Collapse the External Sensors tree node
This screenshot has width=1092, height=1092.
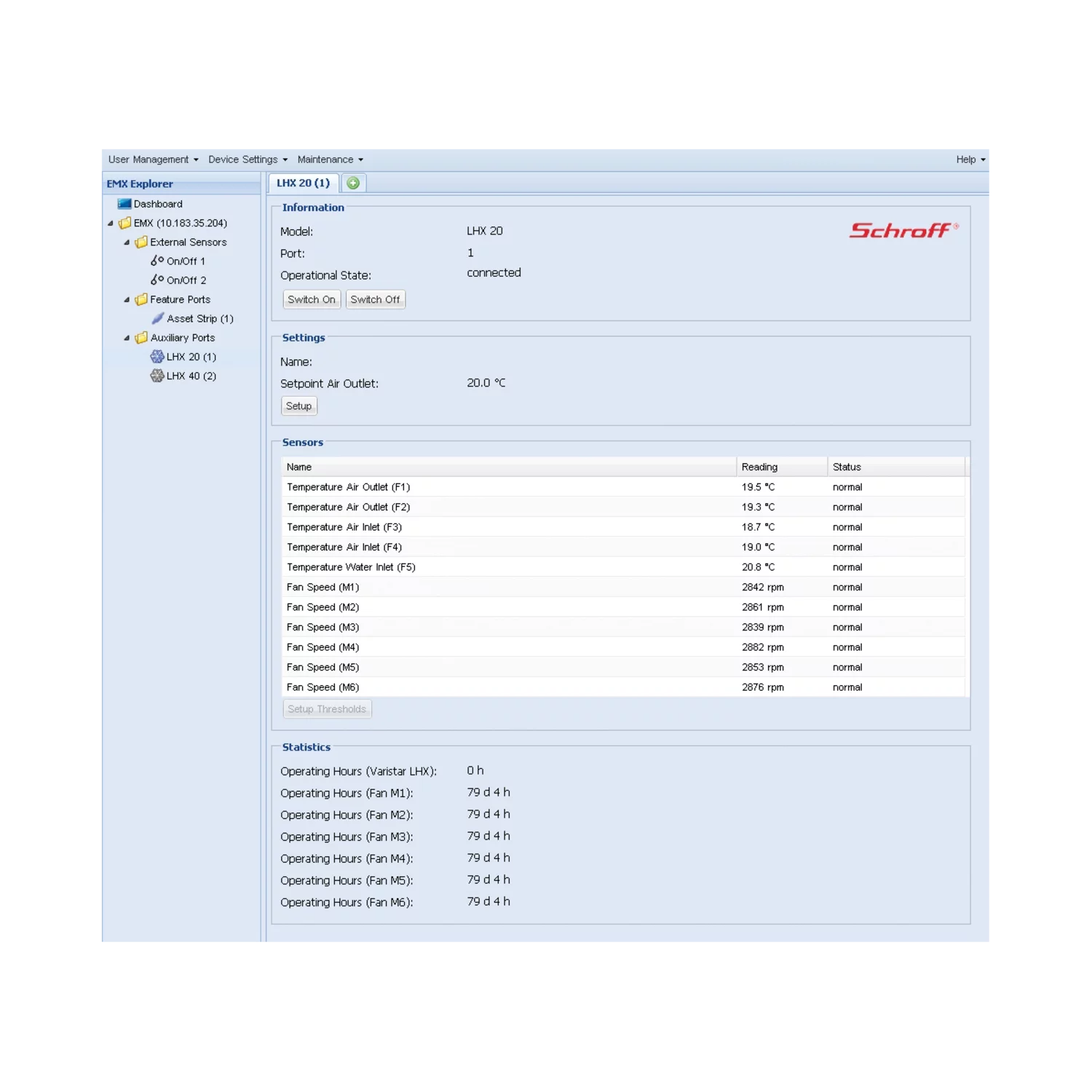click(x=127, y=242)
